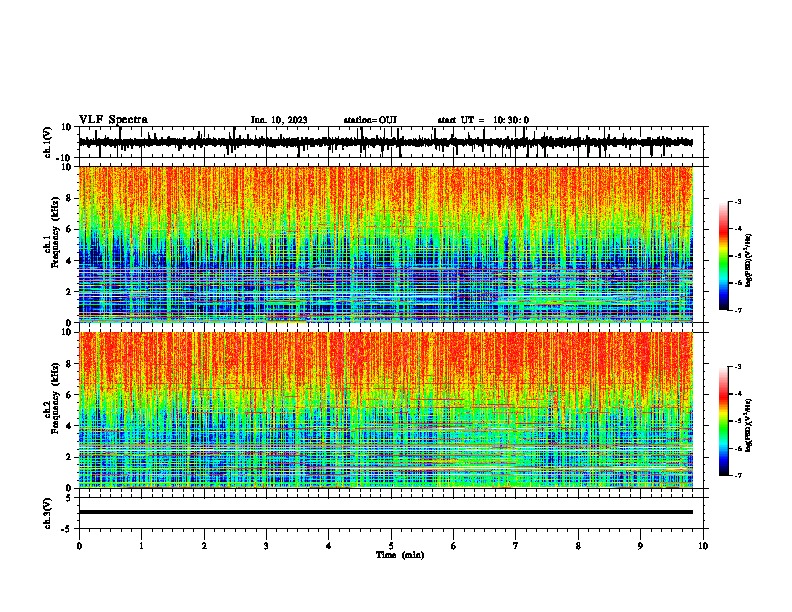Click the "station=OUJ" header text

click(x=370, y=120)
